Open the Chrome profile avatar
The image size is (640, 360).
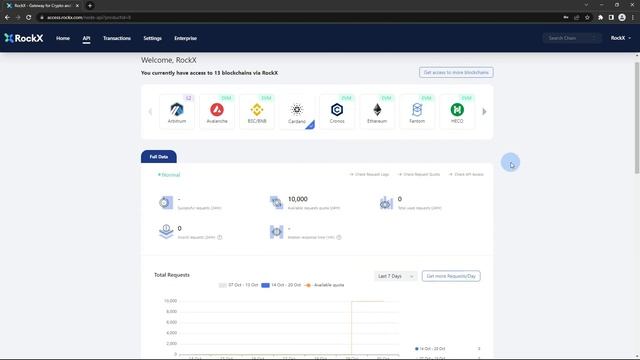[622, 18]
